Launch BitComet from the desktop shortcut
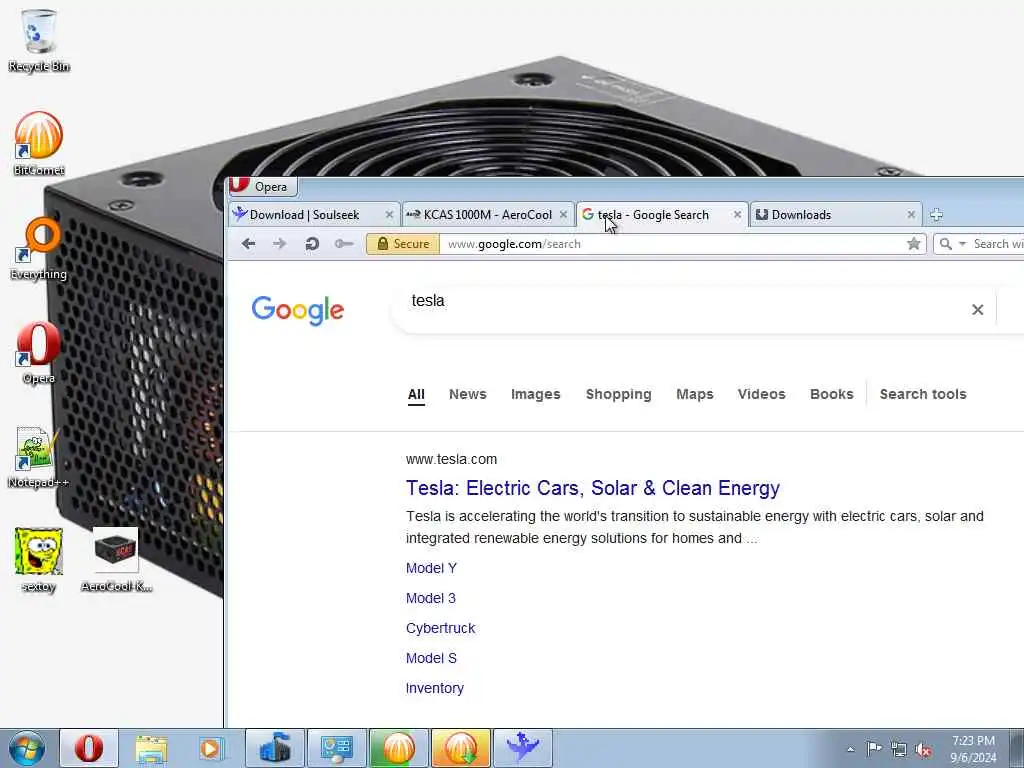Screen dimensions: 1024x768 pos(39,144)
